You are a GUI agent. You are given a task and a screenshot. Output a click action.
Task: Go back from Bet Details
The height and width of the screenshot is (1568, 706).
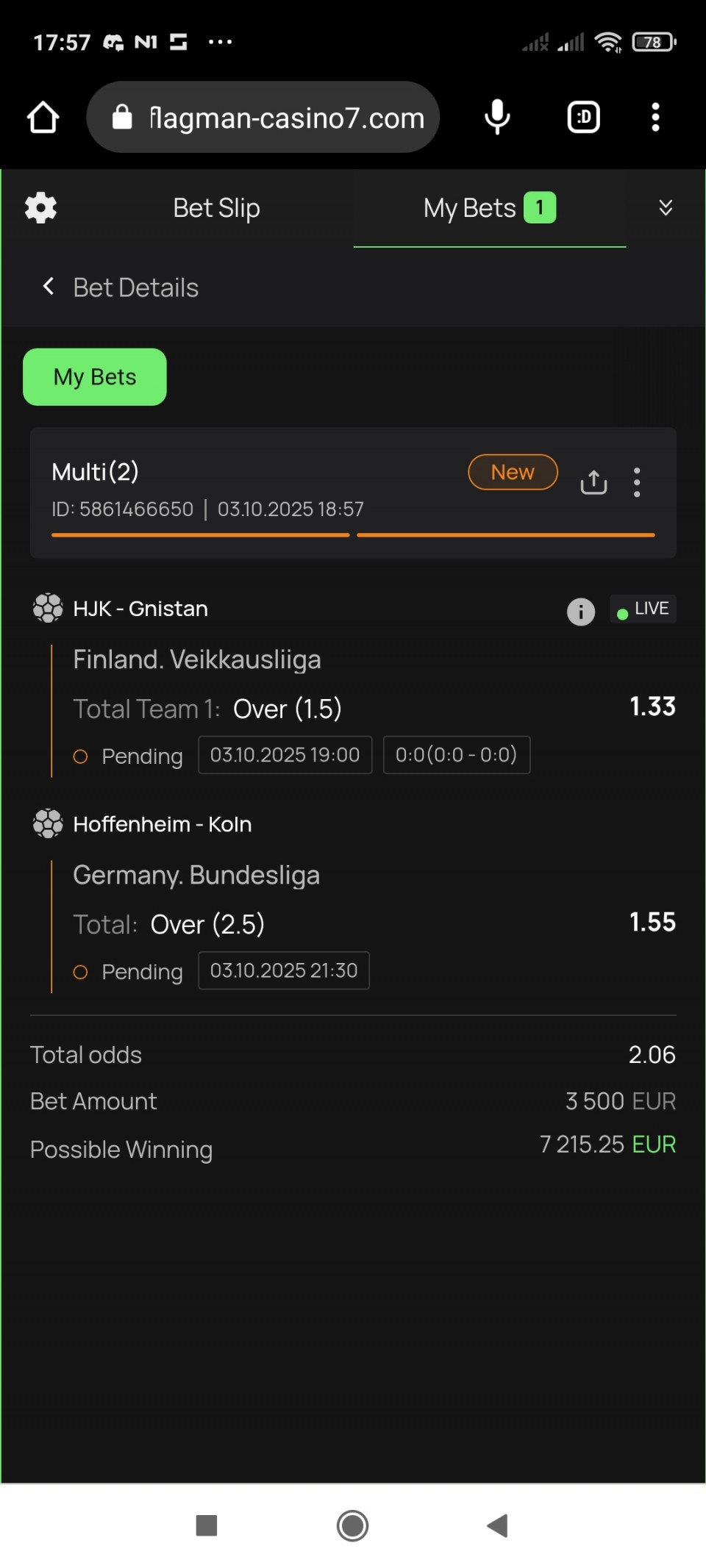tap(49, 287)
